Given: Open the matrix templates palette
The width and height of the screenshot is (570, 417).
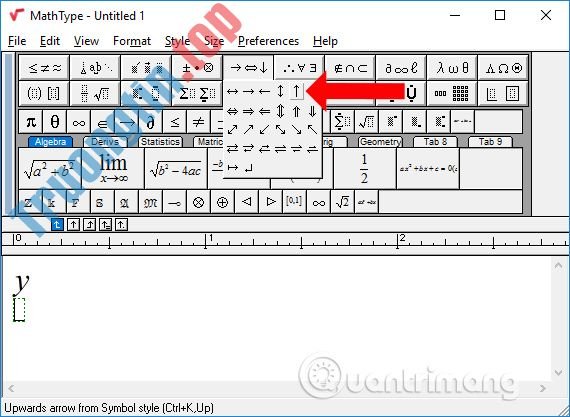Looking at the screenshot, I should (452, 93).
